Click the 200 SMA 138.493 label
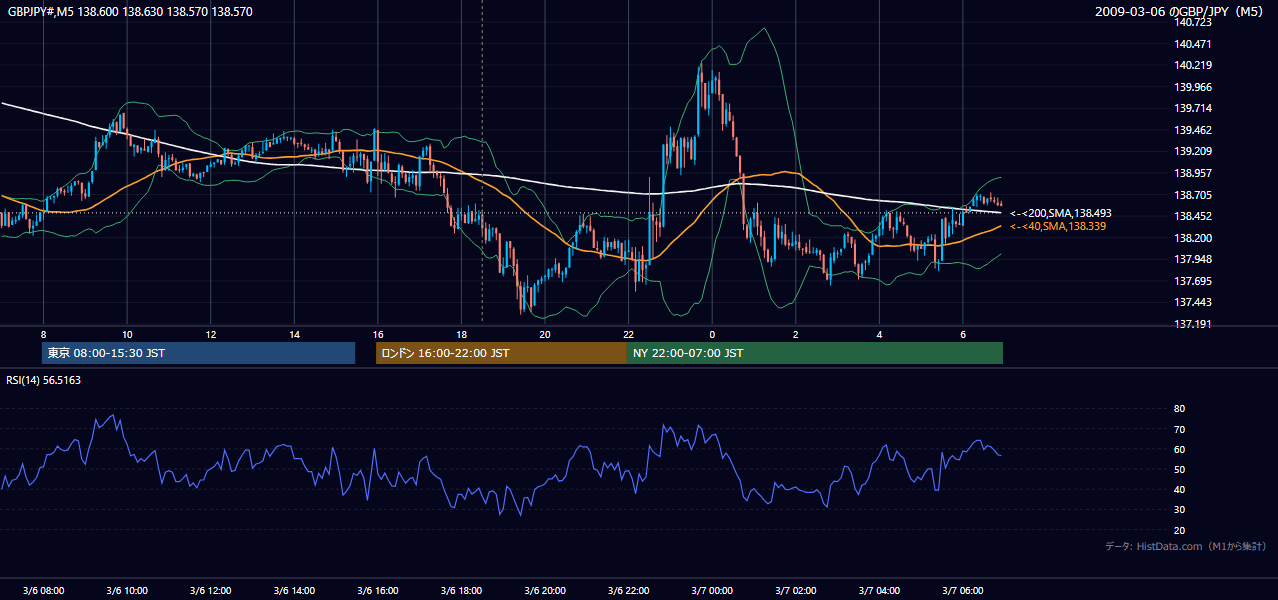Image resolution: width=1278 pixels, height=600 pixels. pyautogui.click(x=1061, y=213)
